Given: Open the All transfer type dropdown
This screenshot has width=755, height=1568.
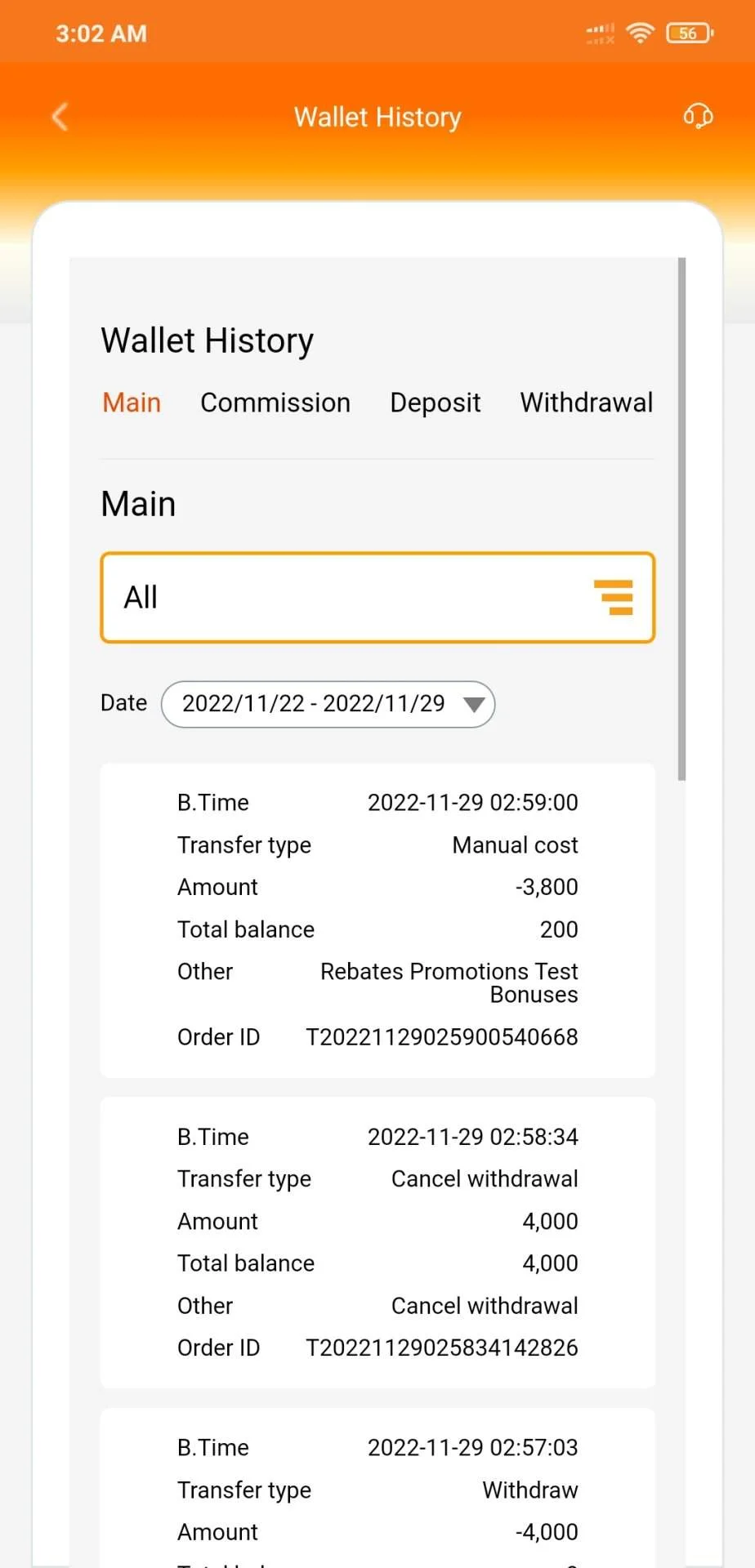Looking at the screenshot, I should click(377, 598).
